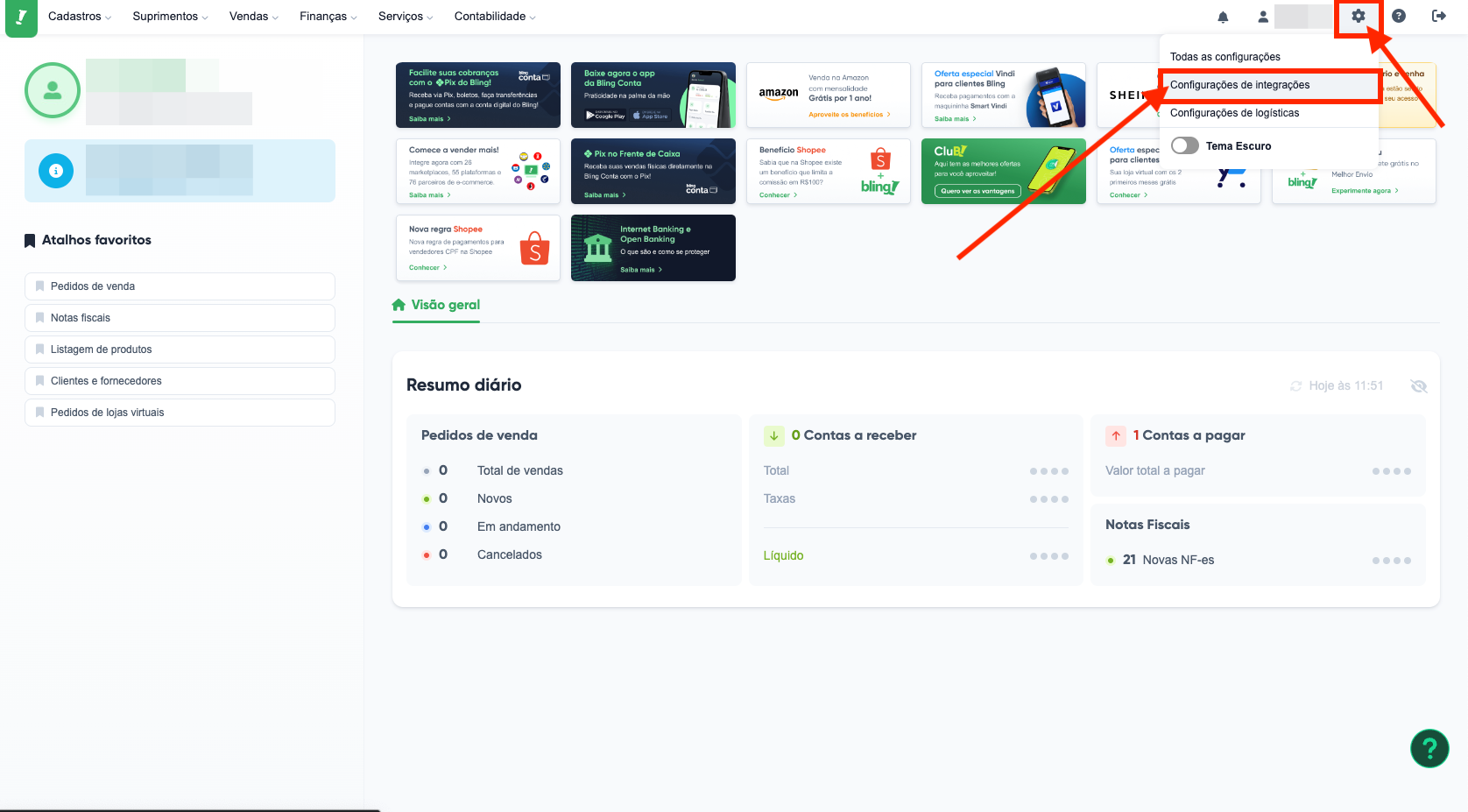Switch to the Visão geral tab
1468x812 pixels.
click(x=436, y=305)
